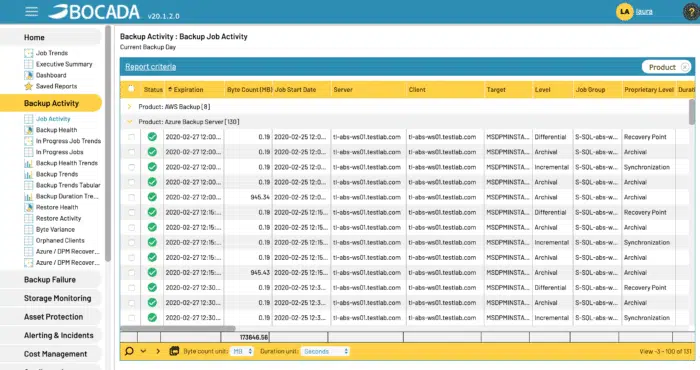
Task: Open the help question mark icon
Action: click(692, 12)
